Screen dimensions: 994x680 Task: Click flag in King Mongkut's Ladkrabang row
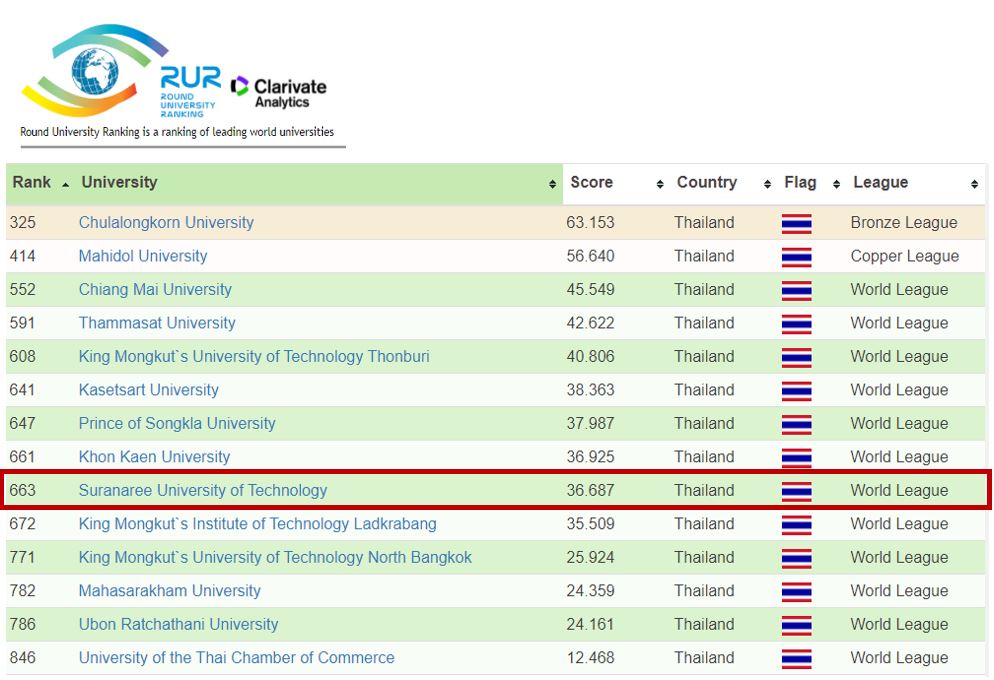[x=796, y=525]
